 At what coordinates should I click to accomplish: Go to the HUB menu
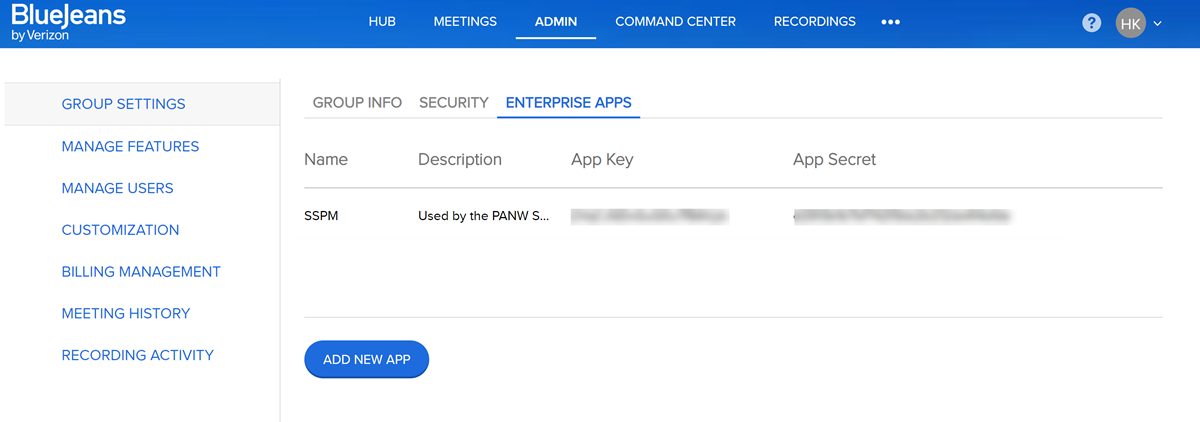click(383, 22)
